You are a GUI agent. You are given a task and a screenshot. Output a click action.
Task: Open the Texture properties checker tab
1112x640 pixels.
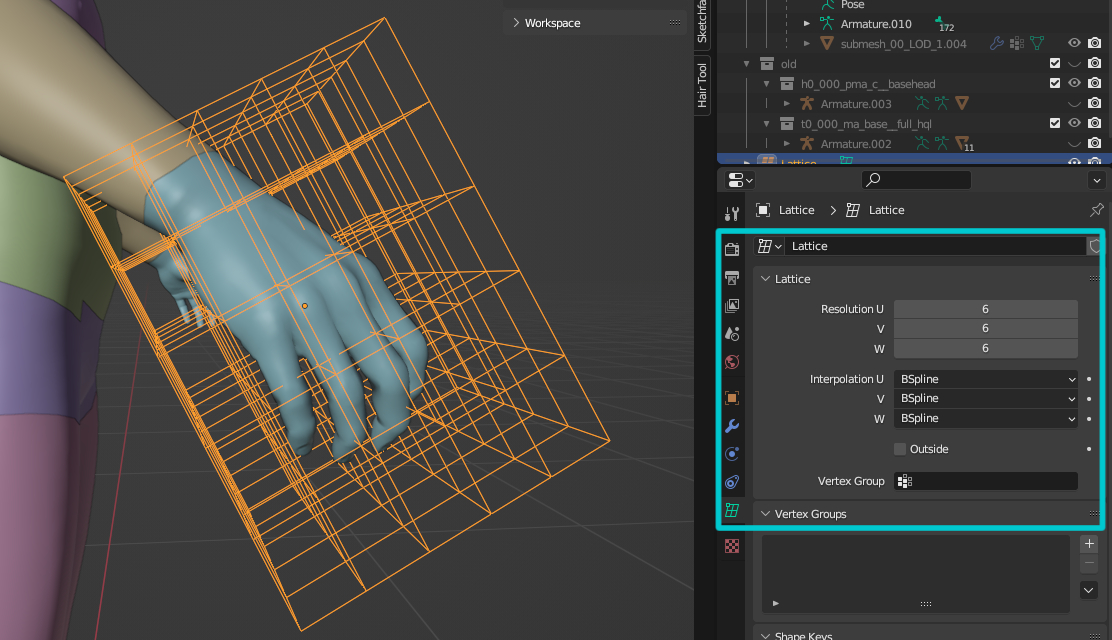732,546
